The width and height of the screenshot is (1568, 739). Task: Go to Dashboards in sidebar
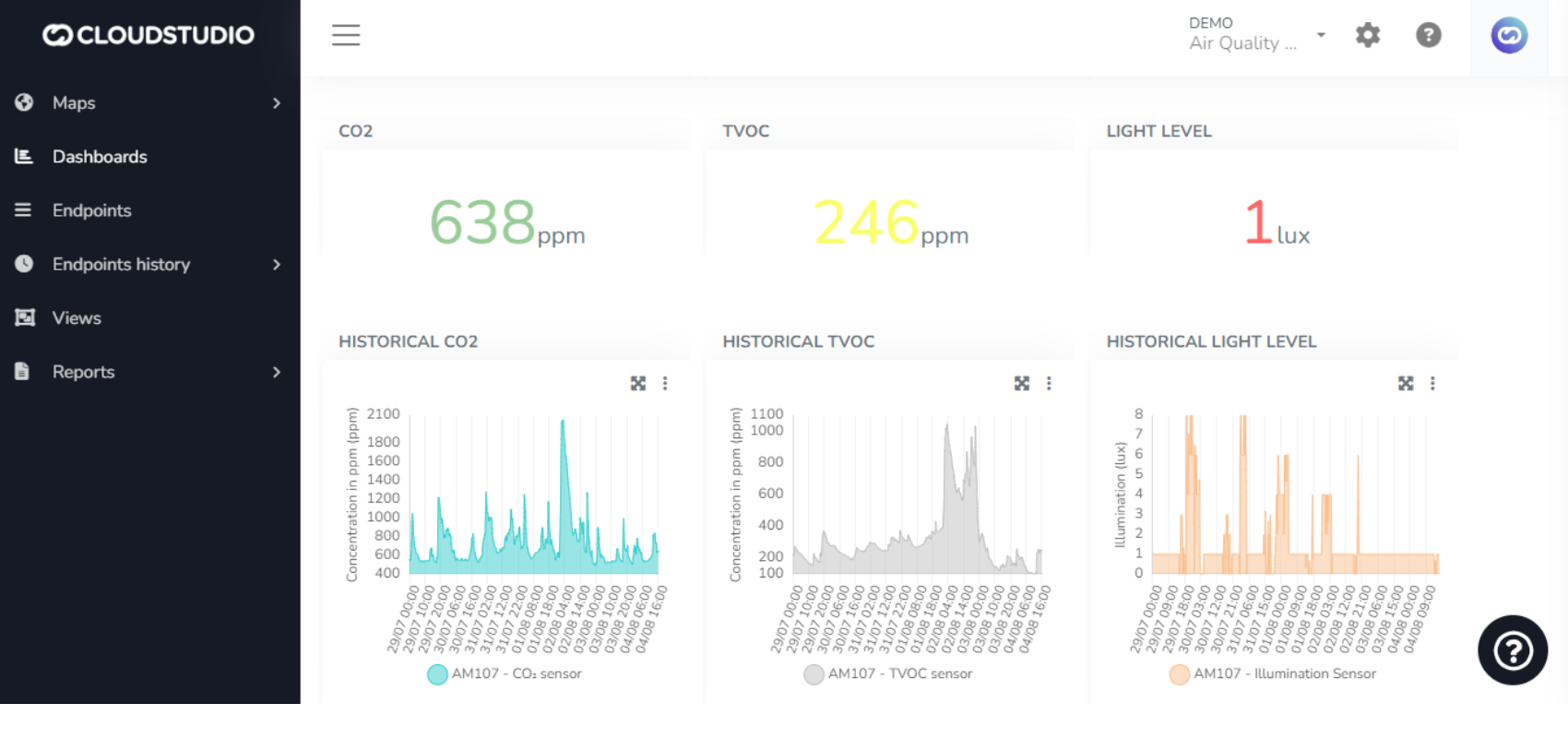tap(100, 157)
